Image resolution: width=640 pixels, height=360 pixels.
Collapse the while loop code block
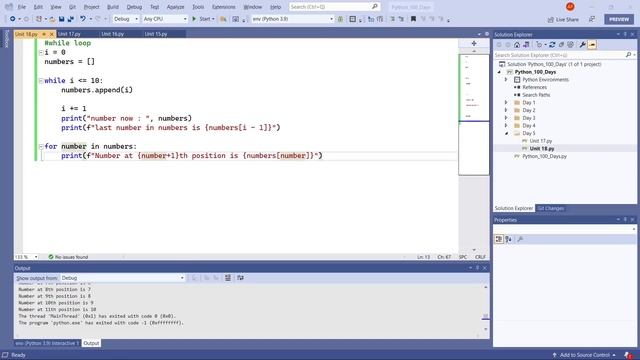pos(41,81)
